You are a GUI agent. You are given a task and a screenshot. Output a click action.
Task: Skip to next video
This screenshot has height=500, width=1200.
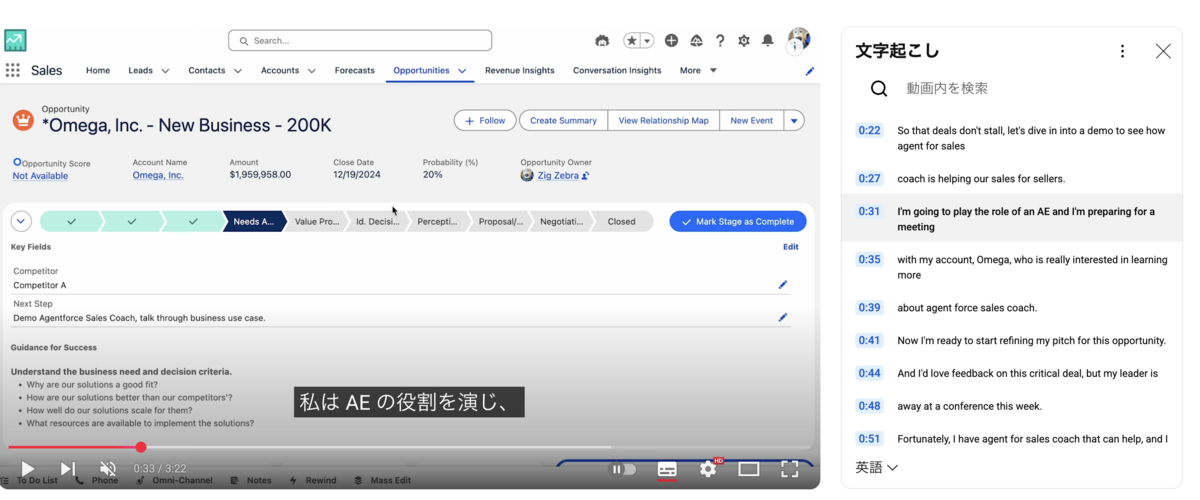pyautogui.click(x=67, y=469)
